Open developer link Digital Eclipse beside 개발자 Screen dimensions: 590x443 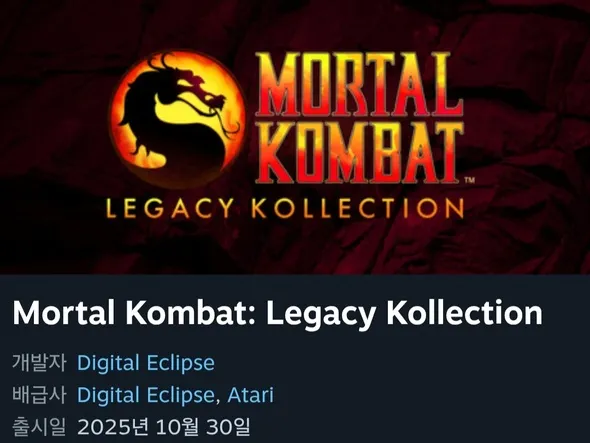[x=146, y=363]
